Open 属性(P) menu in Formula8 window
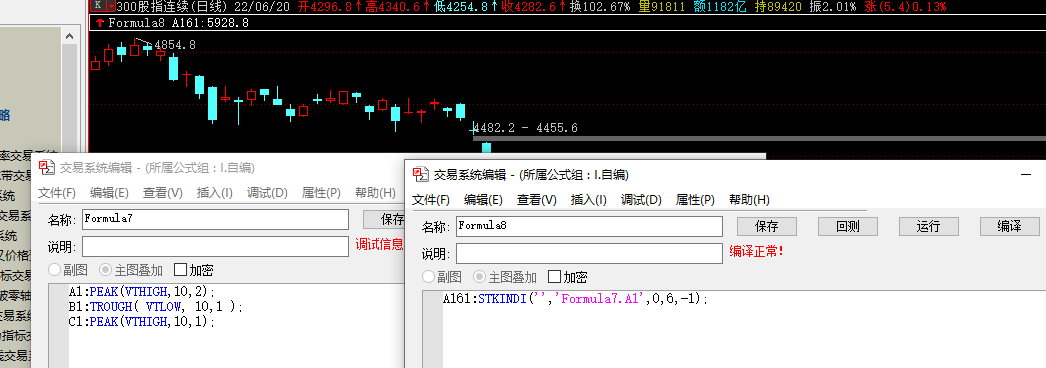Image resolution: width=1046 pixels, height=368 pixels. click(695, 200)
